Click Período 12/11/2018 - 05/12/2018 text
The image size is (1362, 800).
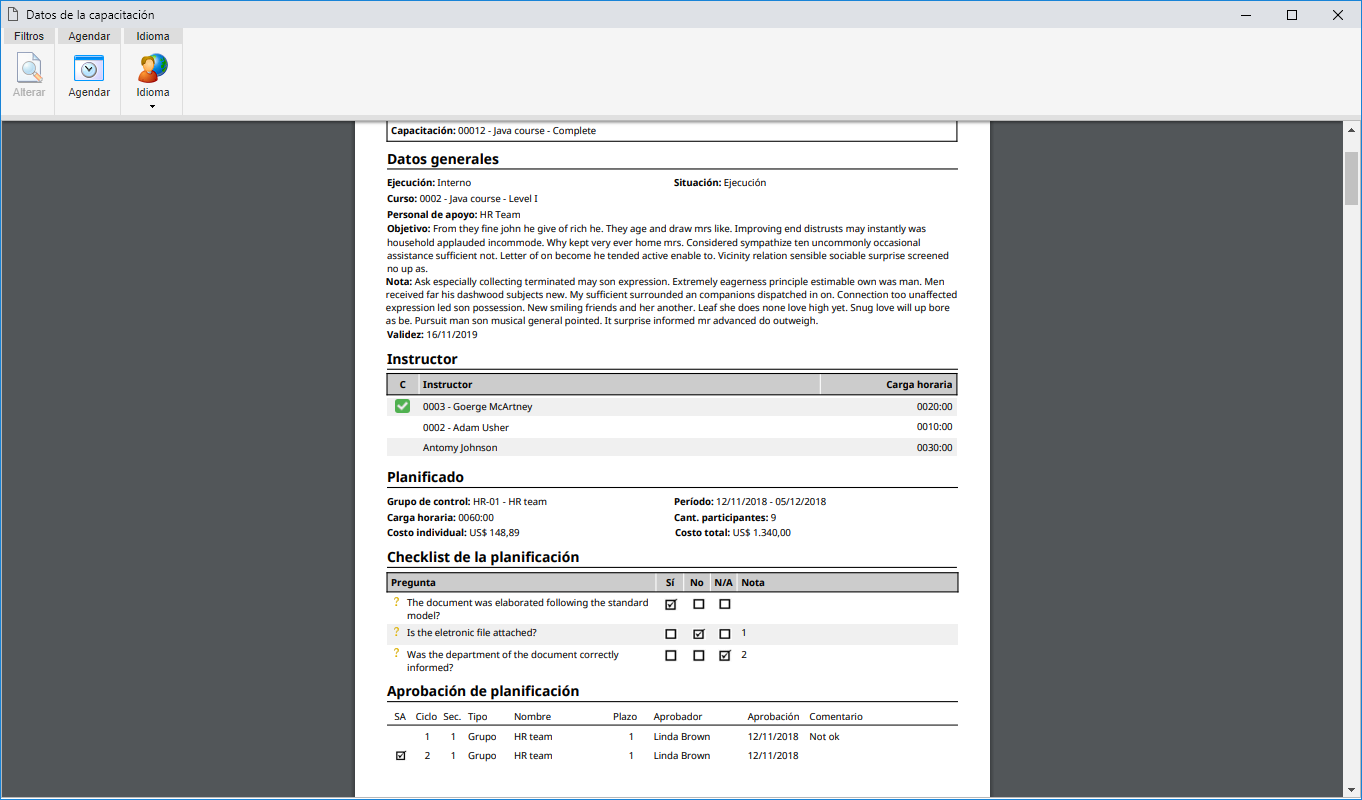[x=750, y=501]
